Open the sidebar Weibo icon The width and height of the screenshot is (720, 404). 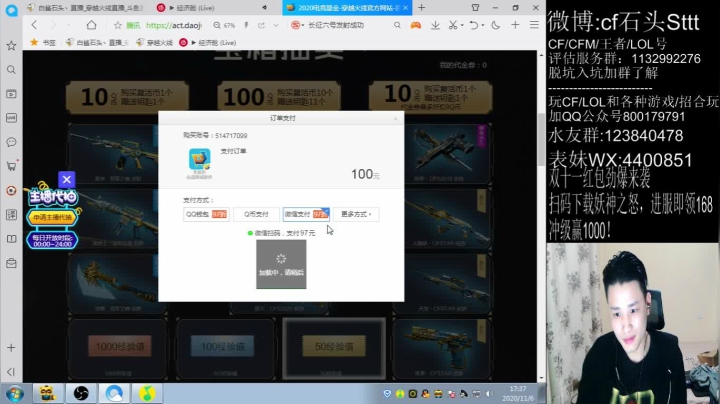11,191
